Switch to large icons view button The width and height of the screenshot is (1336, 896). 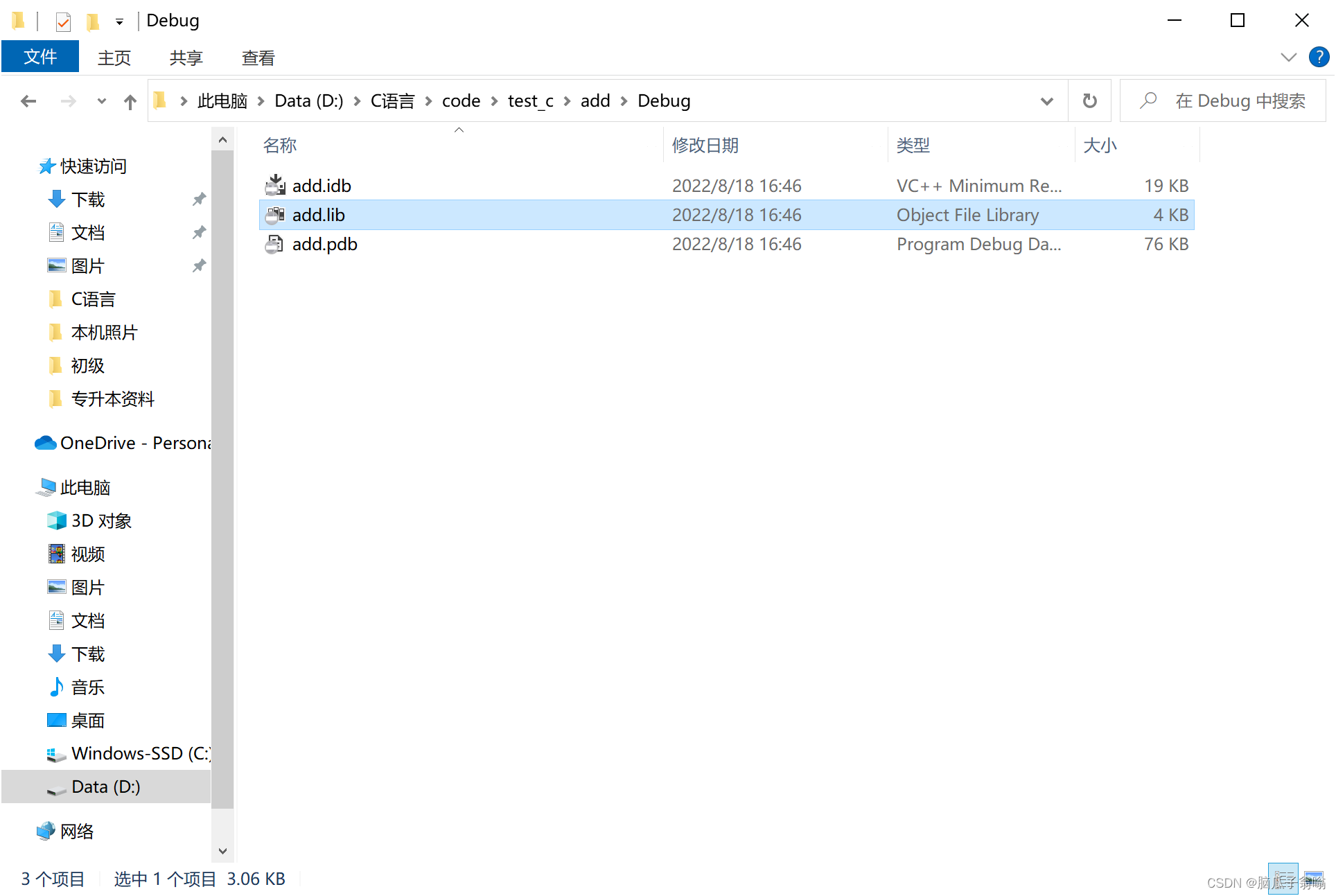[1314, 879]
